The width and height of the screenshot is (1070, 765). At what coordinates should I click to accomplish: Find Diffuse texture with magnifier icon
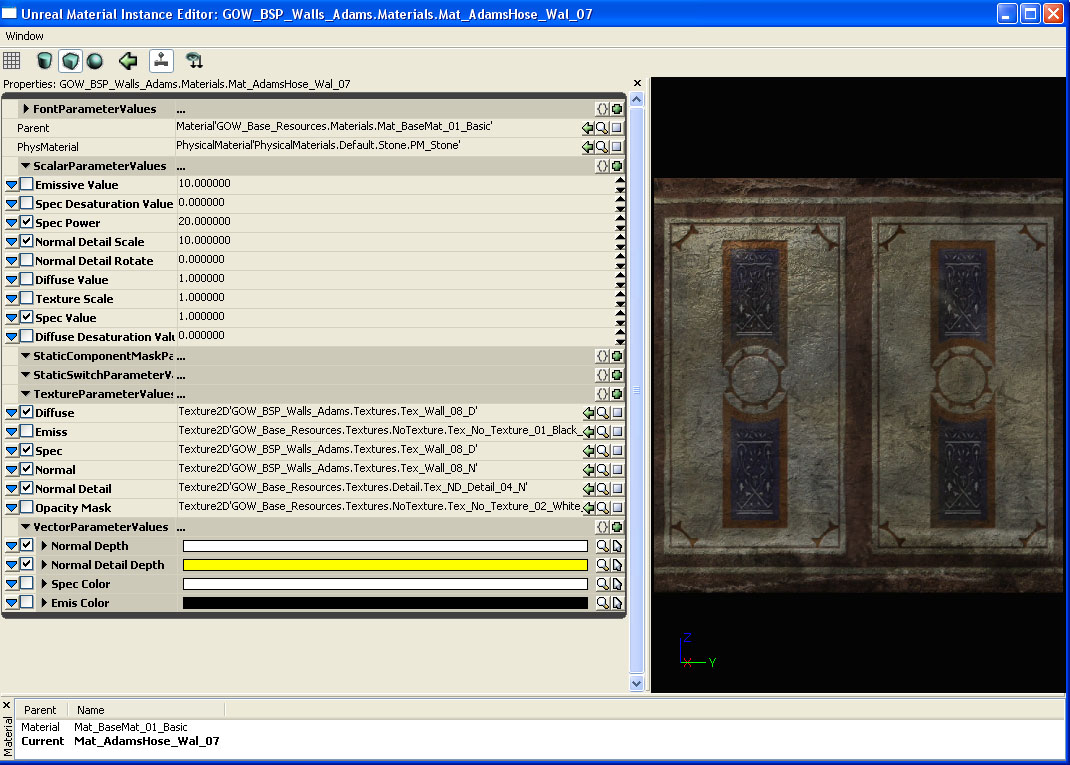click(x=603, y=413)
